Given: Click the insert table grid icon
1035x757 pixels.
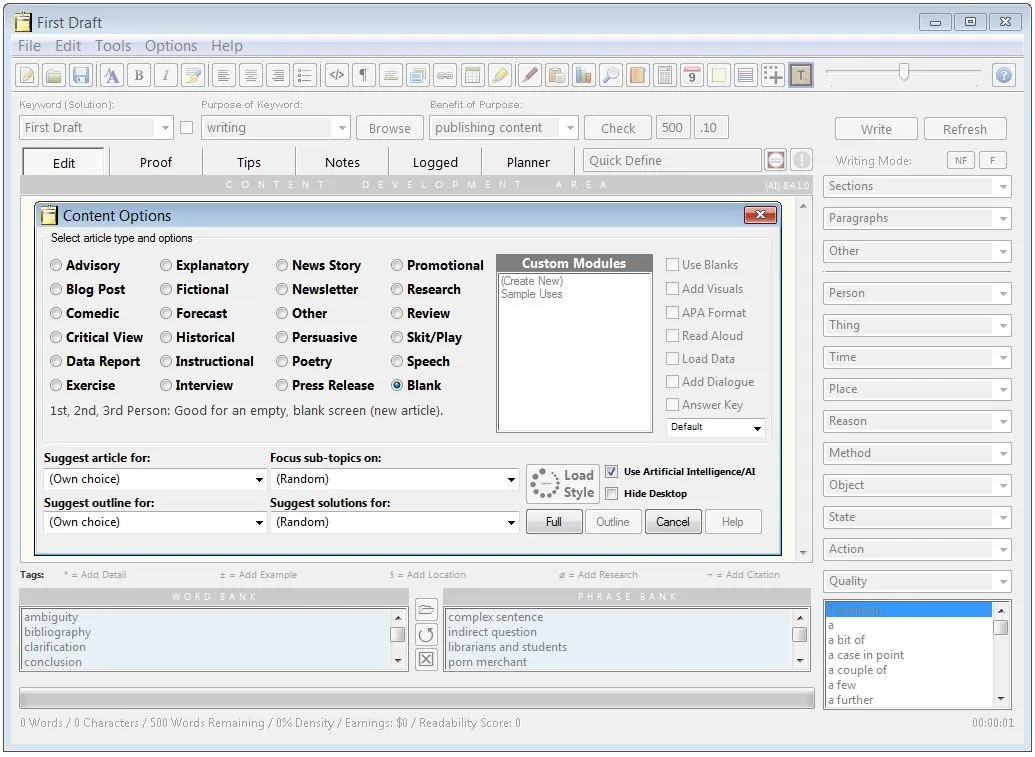Looking at the screenshot, I should (x=472, y=75).
